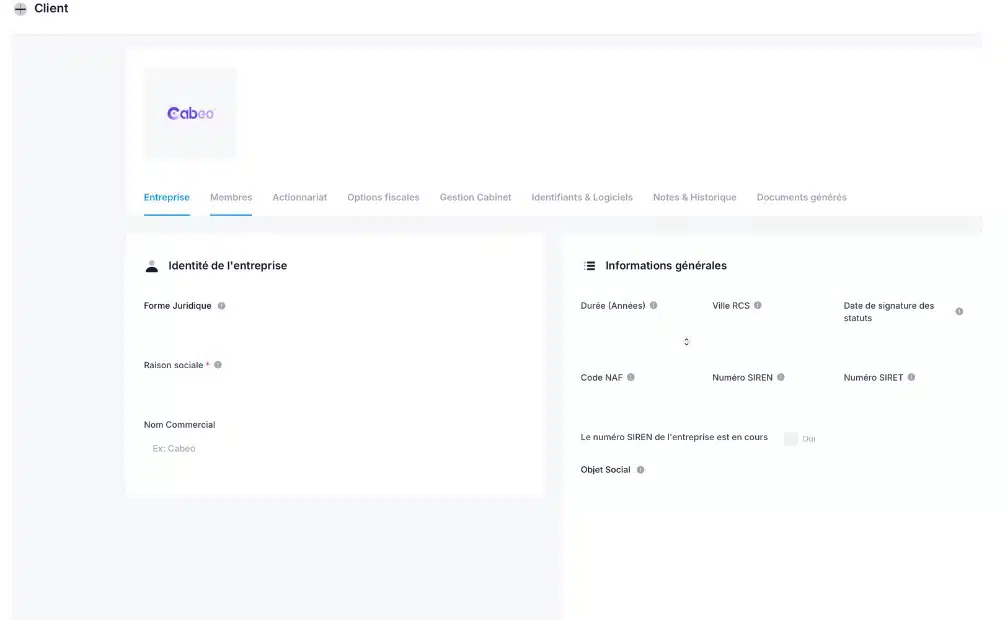This screenshot has height=620, width=1006.
Task: Click the info icon next to Ville RCS
Action: tap(758, 306)
